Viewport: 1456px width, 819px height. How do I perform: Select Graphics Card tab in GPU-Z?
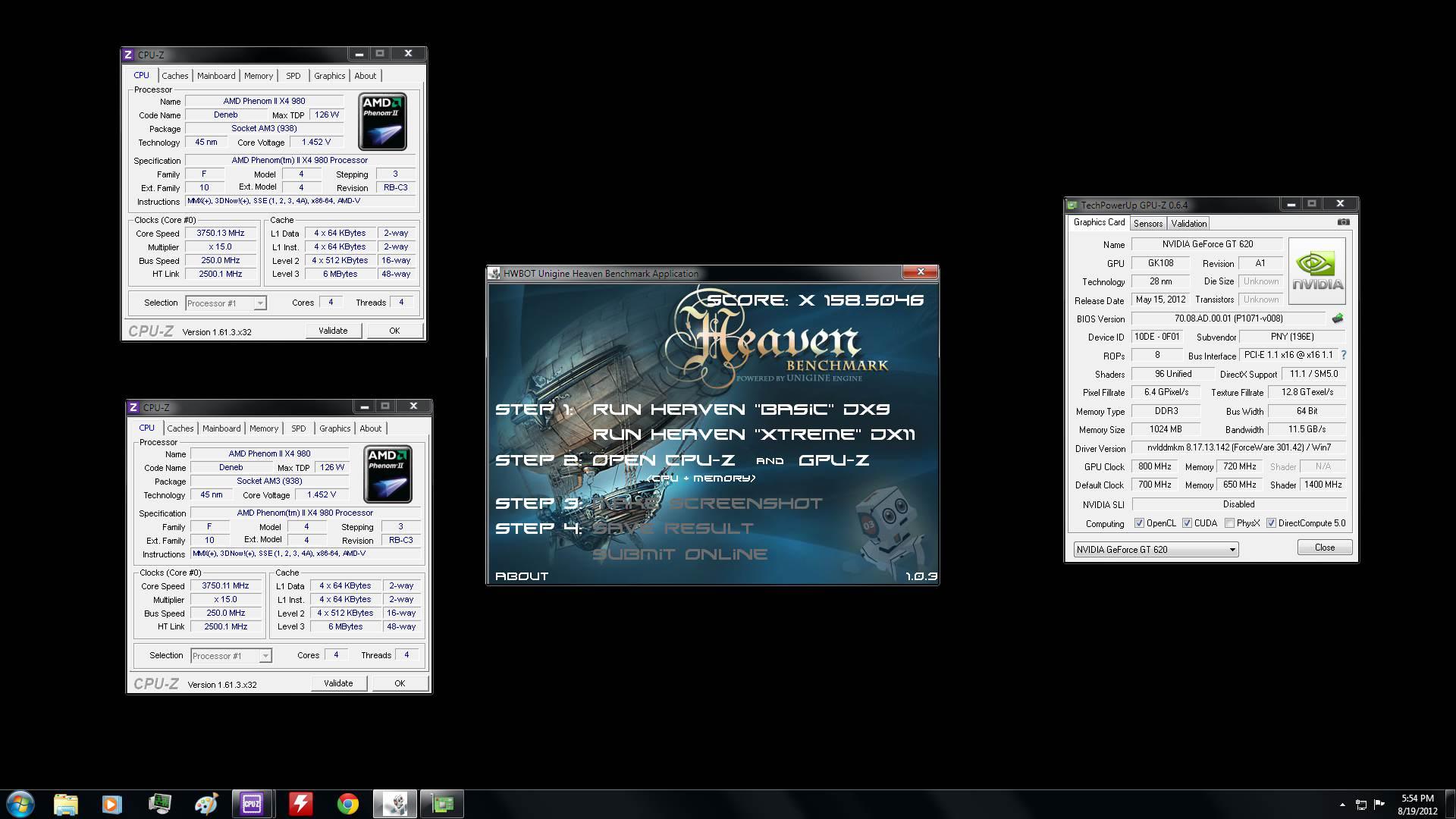(1099, 222)
